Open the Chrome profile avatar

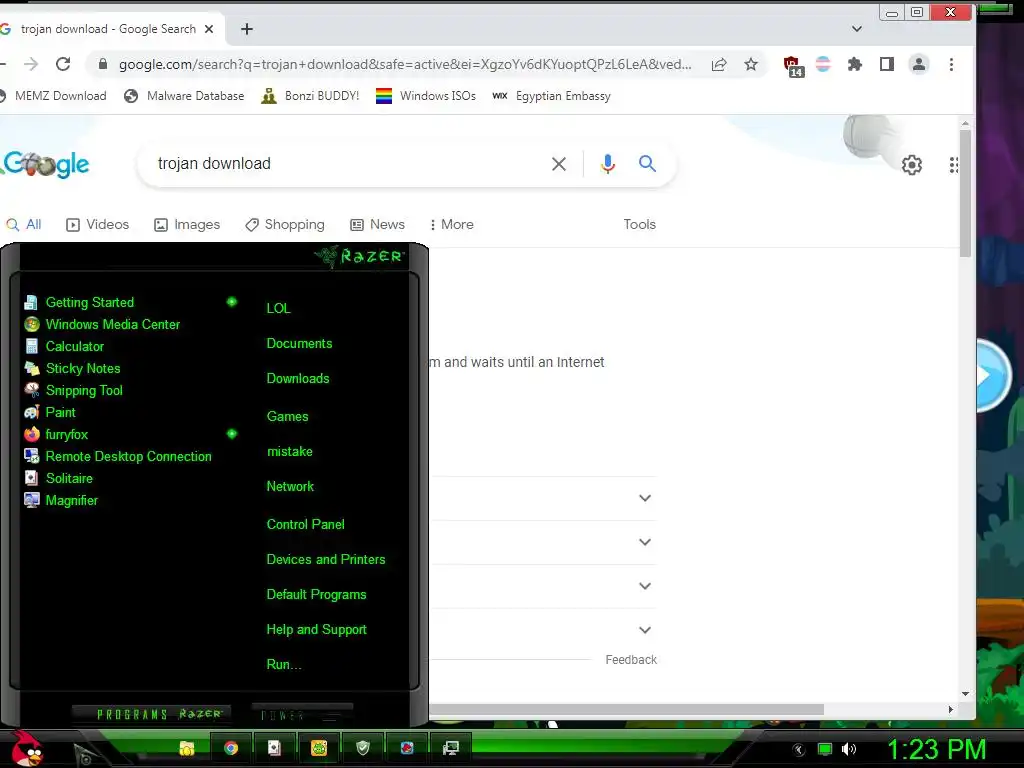(918, 64)
